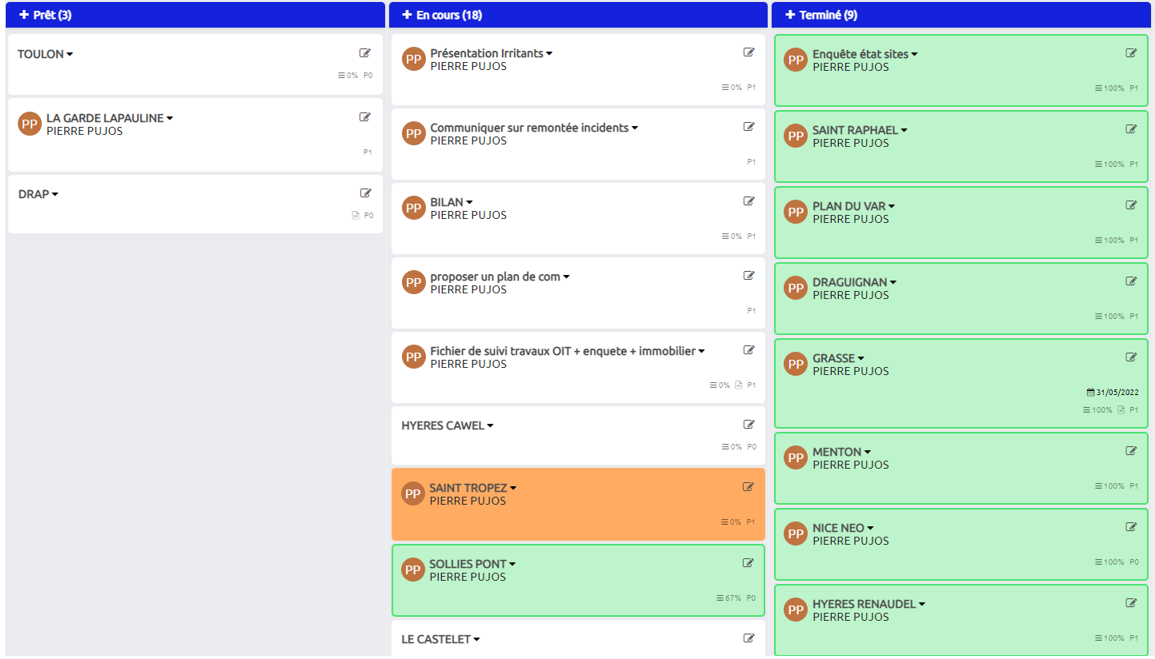Open dropdown next to SOLLIES PONT
This screenshot has height=659, width=1155.
pos(513,565)
